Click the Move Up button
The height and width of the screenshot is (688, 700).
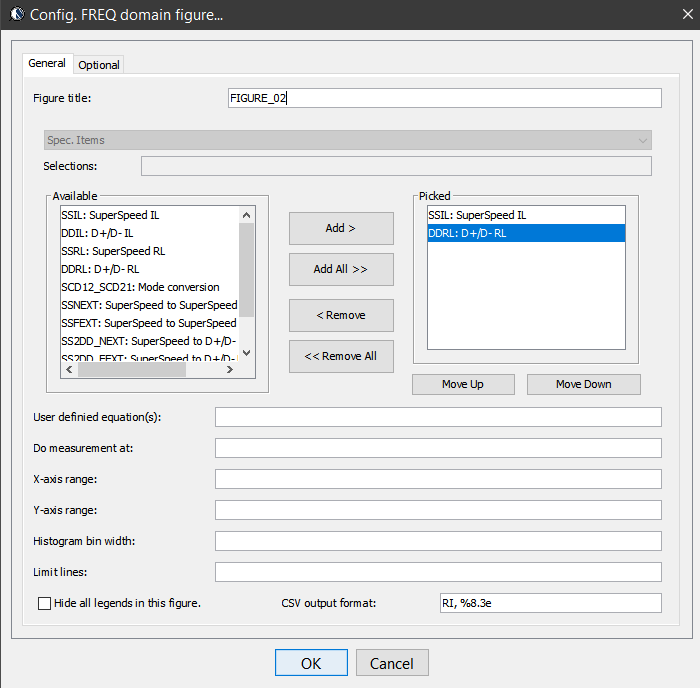tap(463, 384)
